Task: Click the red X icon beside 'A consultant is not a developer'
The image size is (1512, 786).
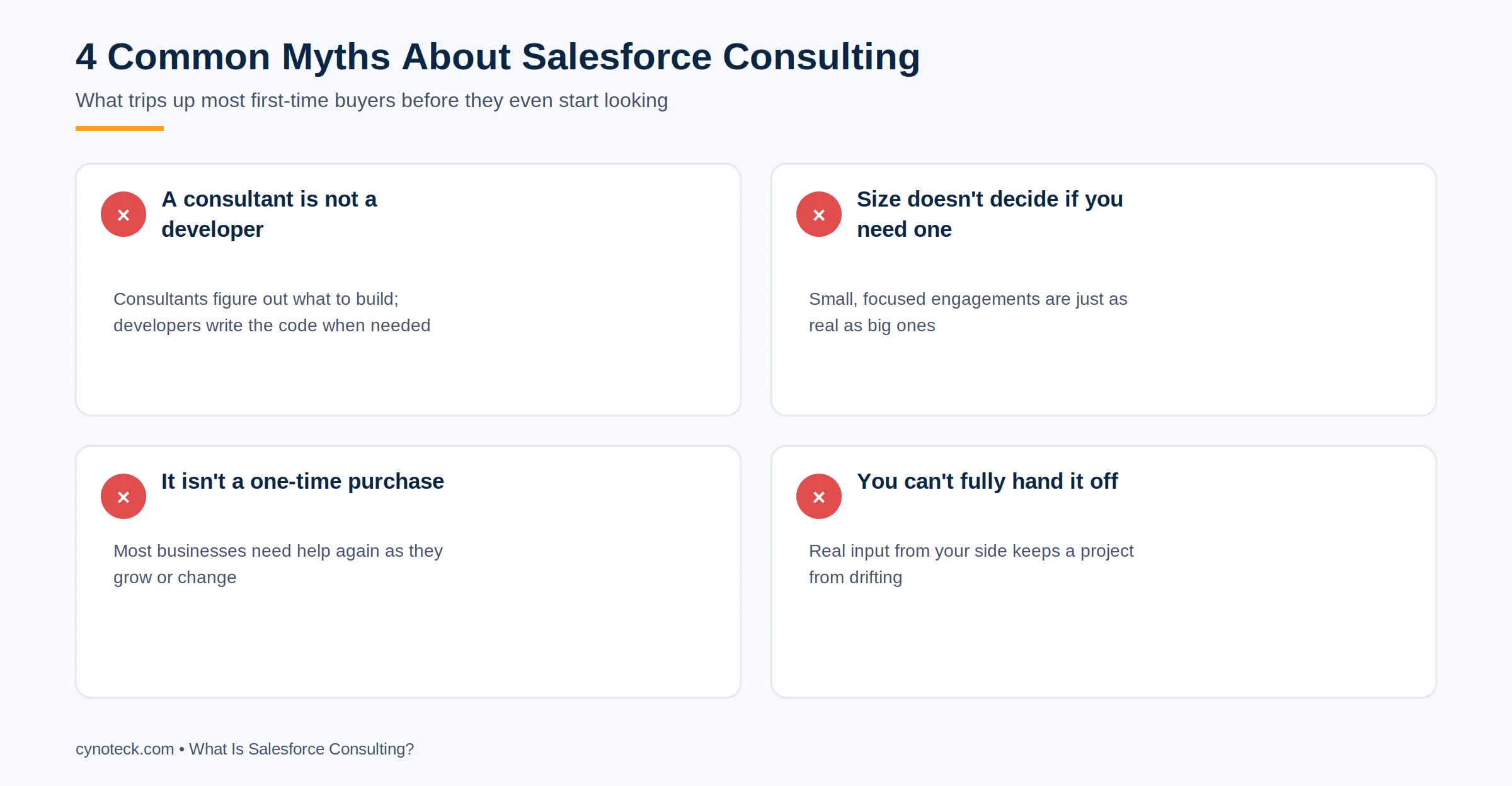Action: [x=123, y=214]
